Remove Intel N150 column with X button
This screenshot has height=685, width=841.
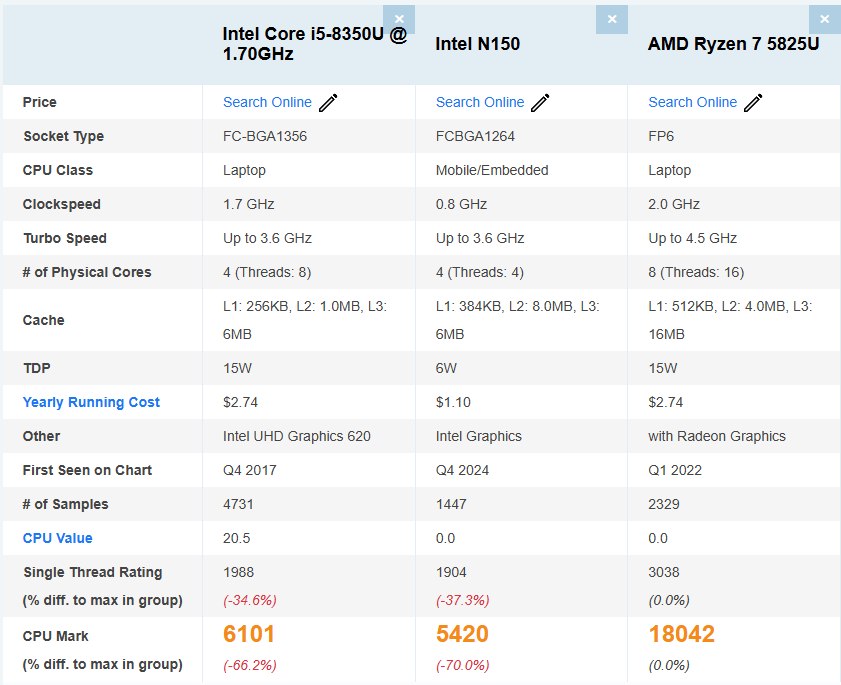click(612, 19)
